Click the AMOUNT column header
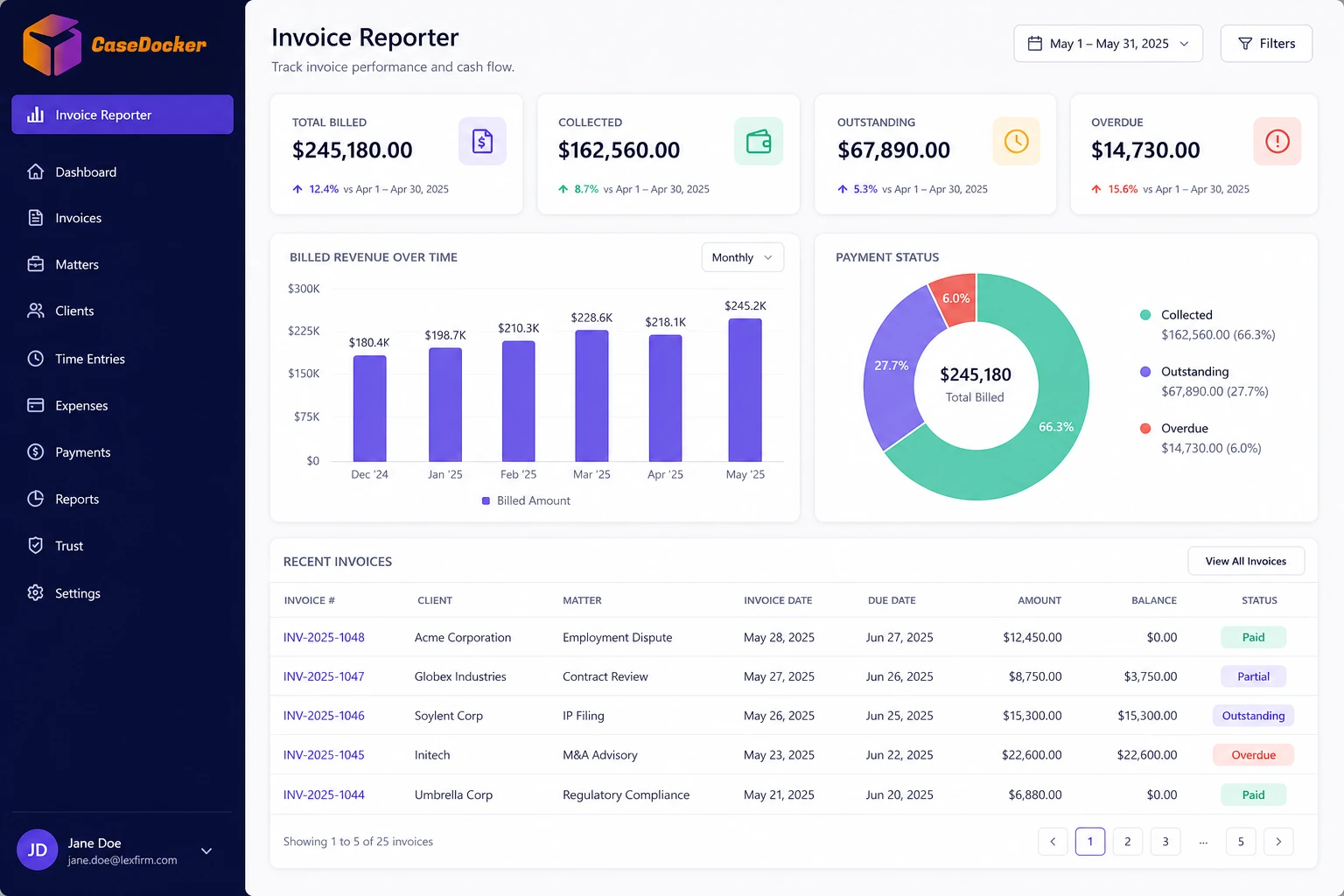Viewport: 1344px width, 896px height. pos(1039,600)
